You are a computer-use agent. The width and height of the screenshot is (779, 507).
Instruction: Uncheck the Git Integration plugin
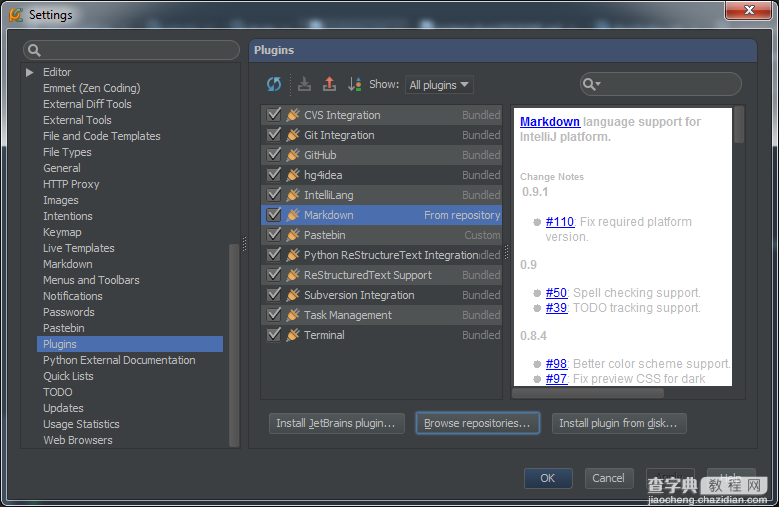tap(274, 135)
